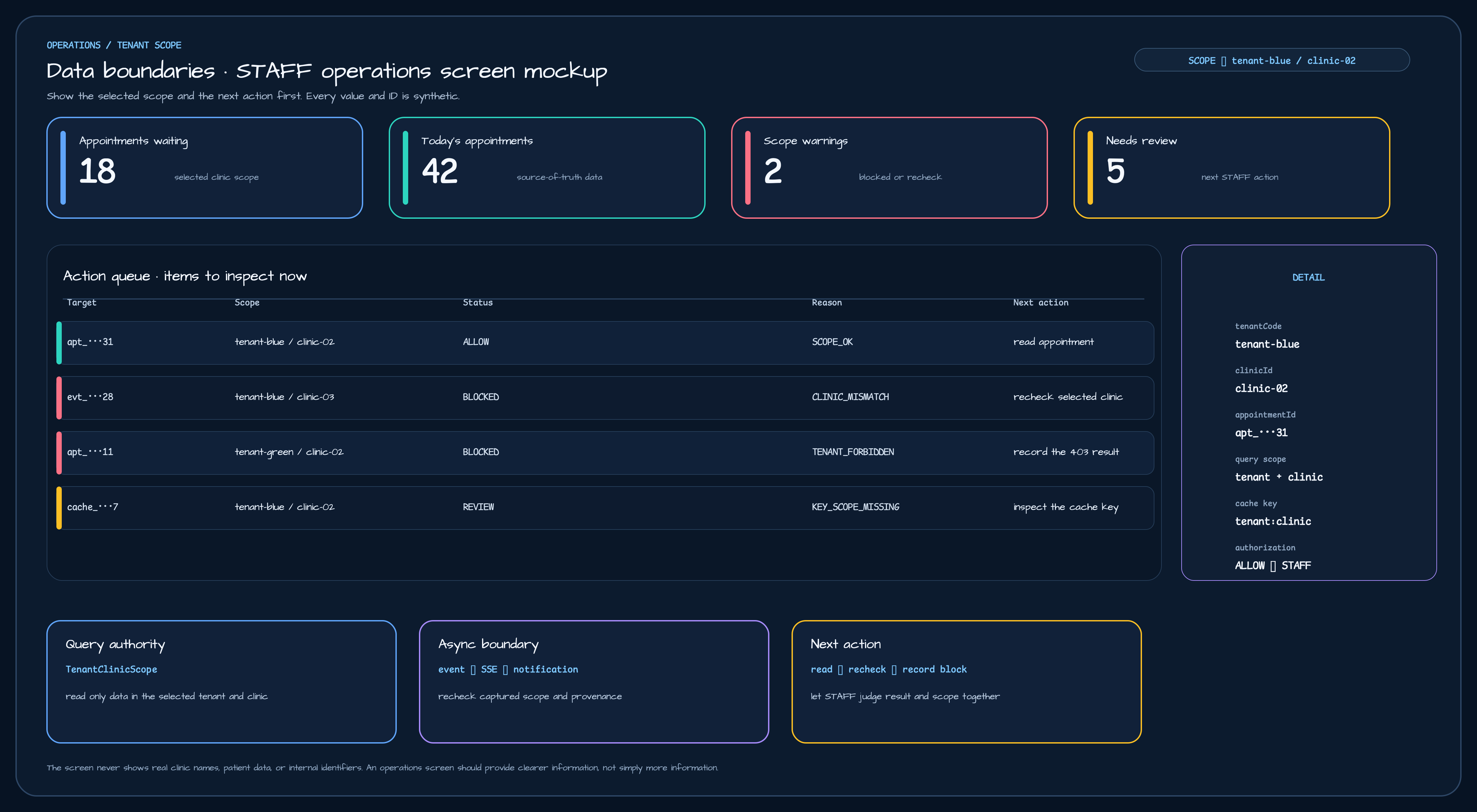Click the SCOPE_OK reason
The image size is (1477, 812).
pos(832,342)
